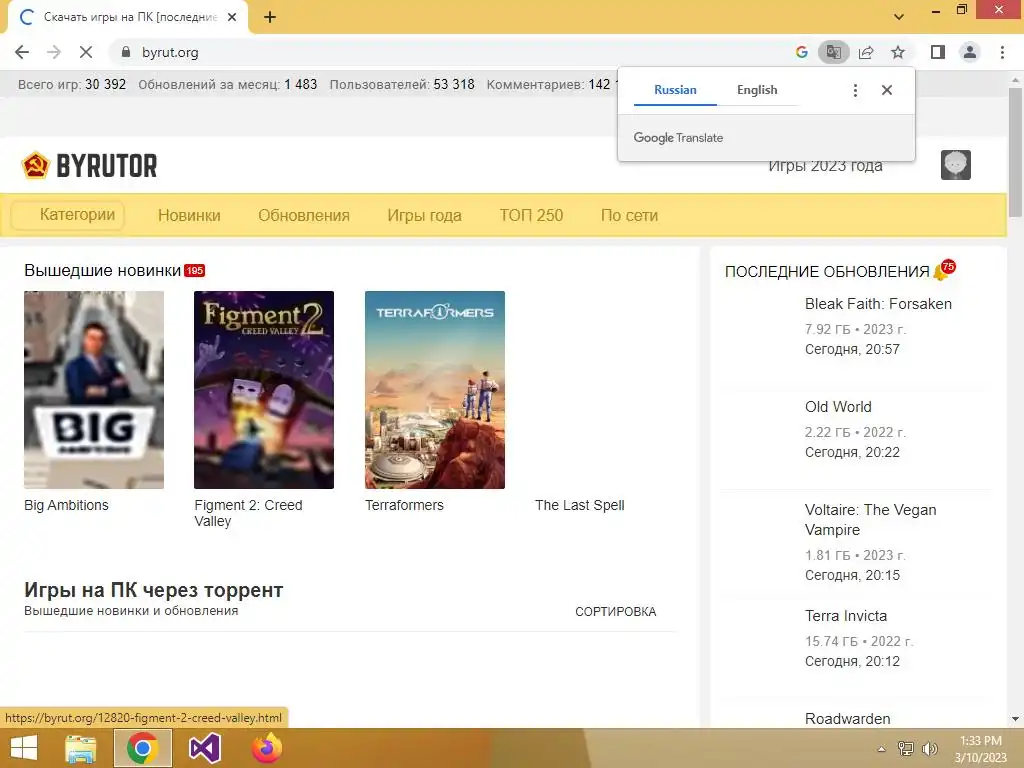The height and width of the screenshot is (768, 1024).
Task: Open Terraformers cover thumbnail
Action: 435,390
